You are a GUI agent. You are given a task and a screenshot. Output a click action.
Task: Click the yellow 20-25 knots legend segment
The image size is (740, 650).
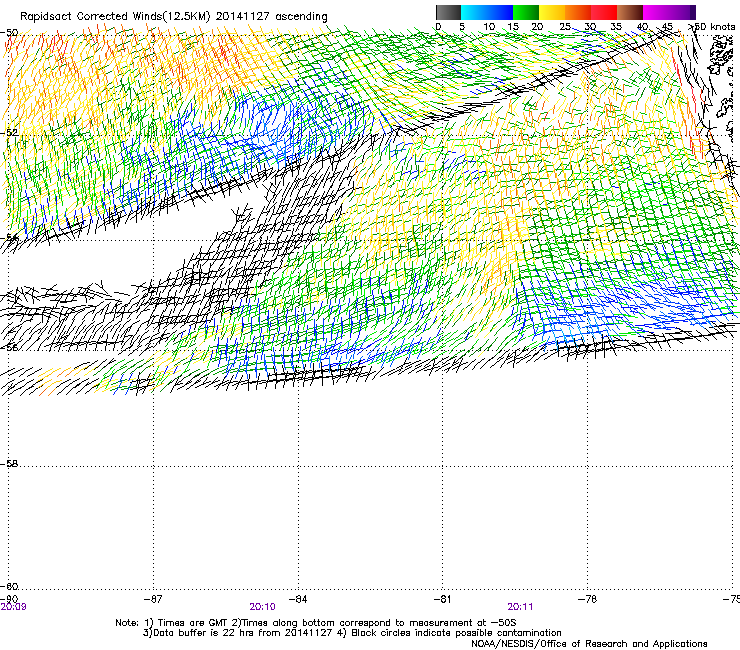[552, 12]
